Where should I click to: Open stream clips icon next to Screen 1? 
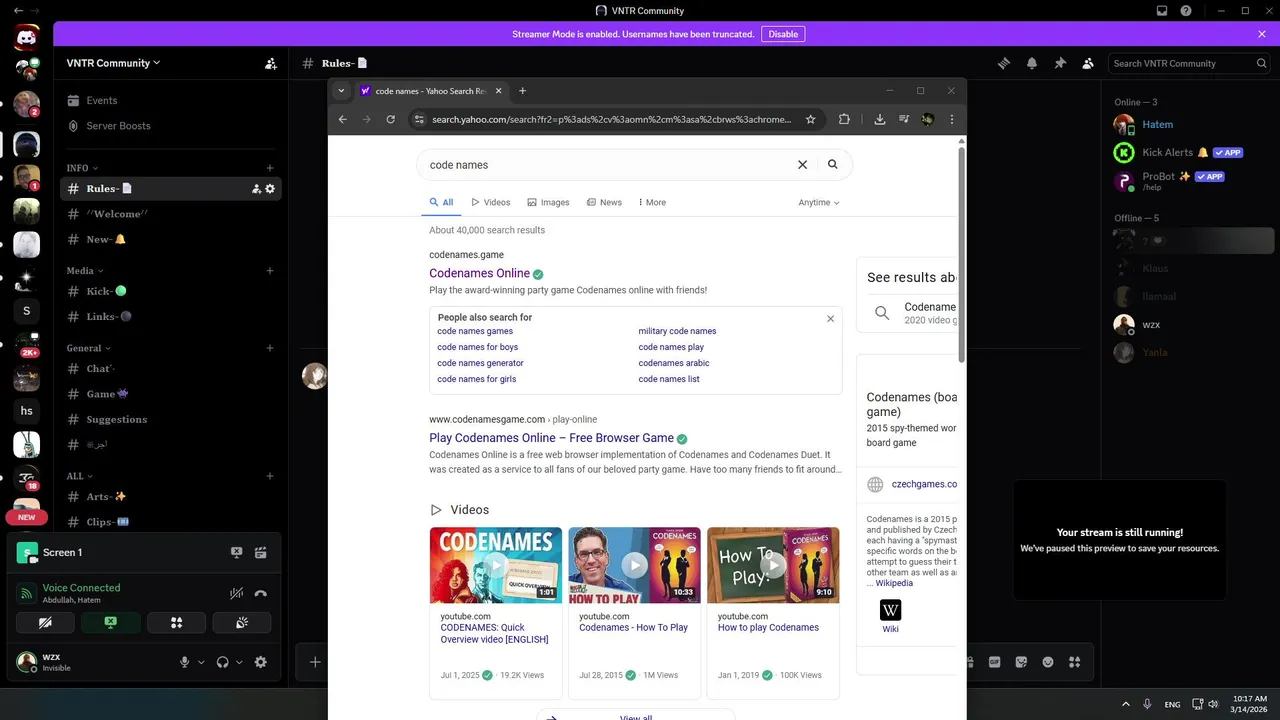coord(260,552)
